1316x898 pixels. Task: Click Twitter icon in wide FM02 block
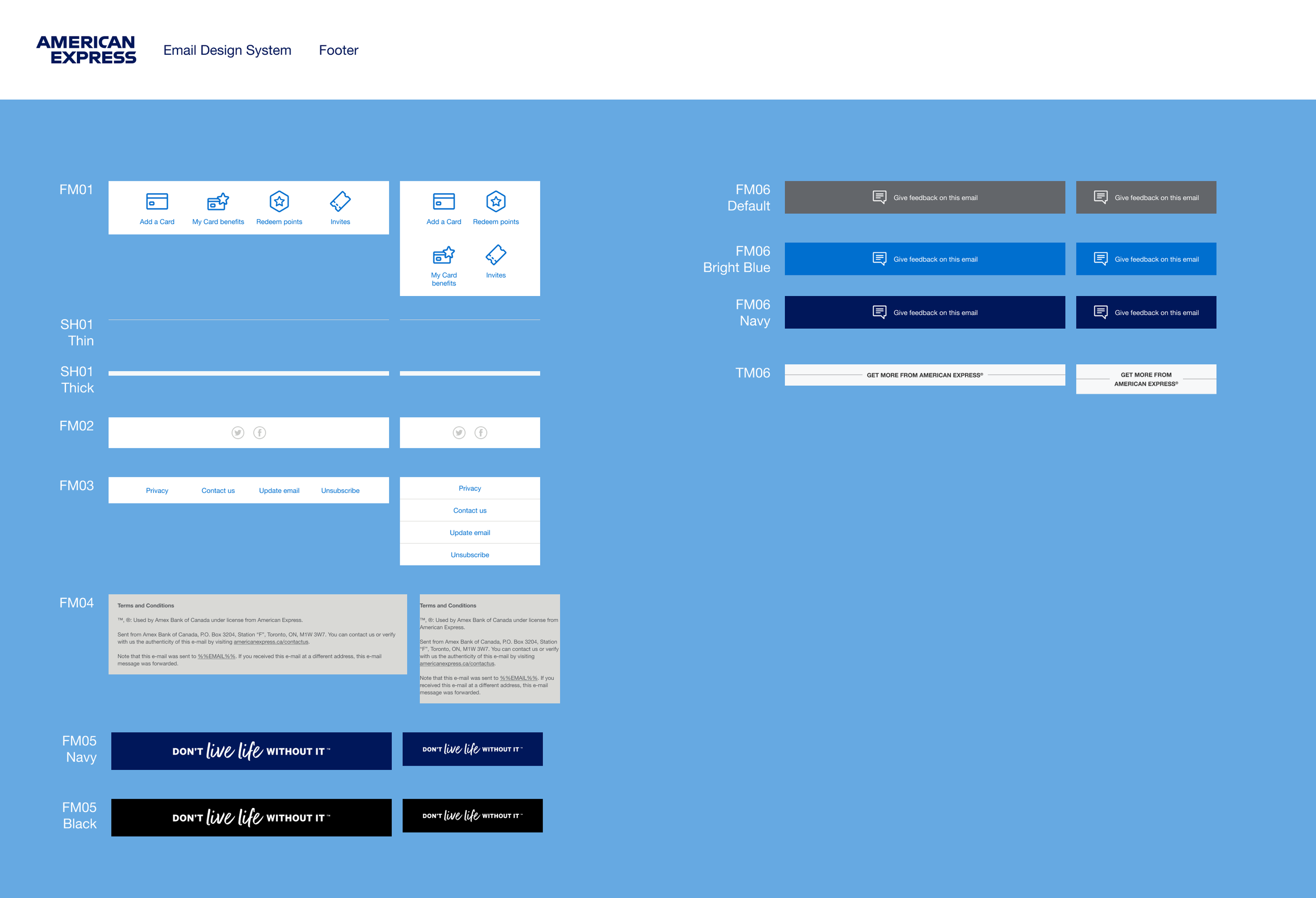[x=238, y=433]
